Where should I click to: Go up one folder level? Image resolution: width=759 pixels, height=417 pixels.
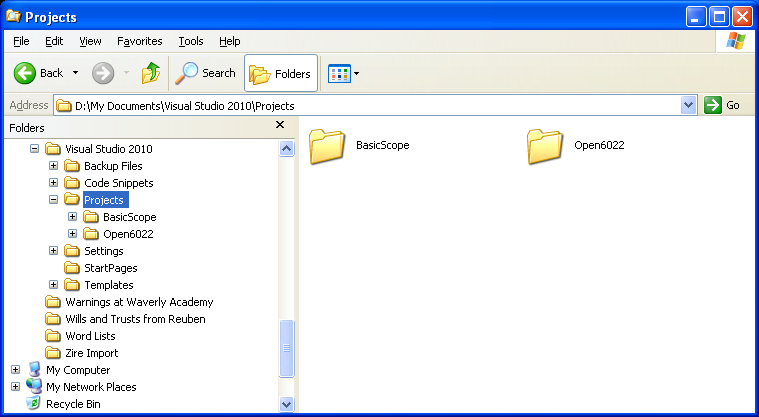151,73
